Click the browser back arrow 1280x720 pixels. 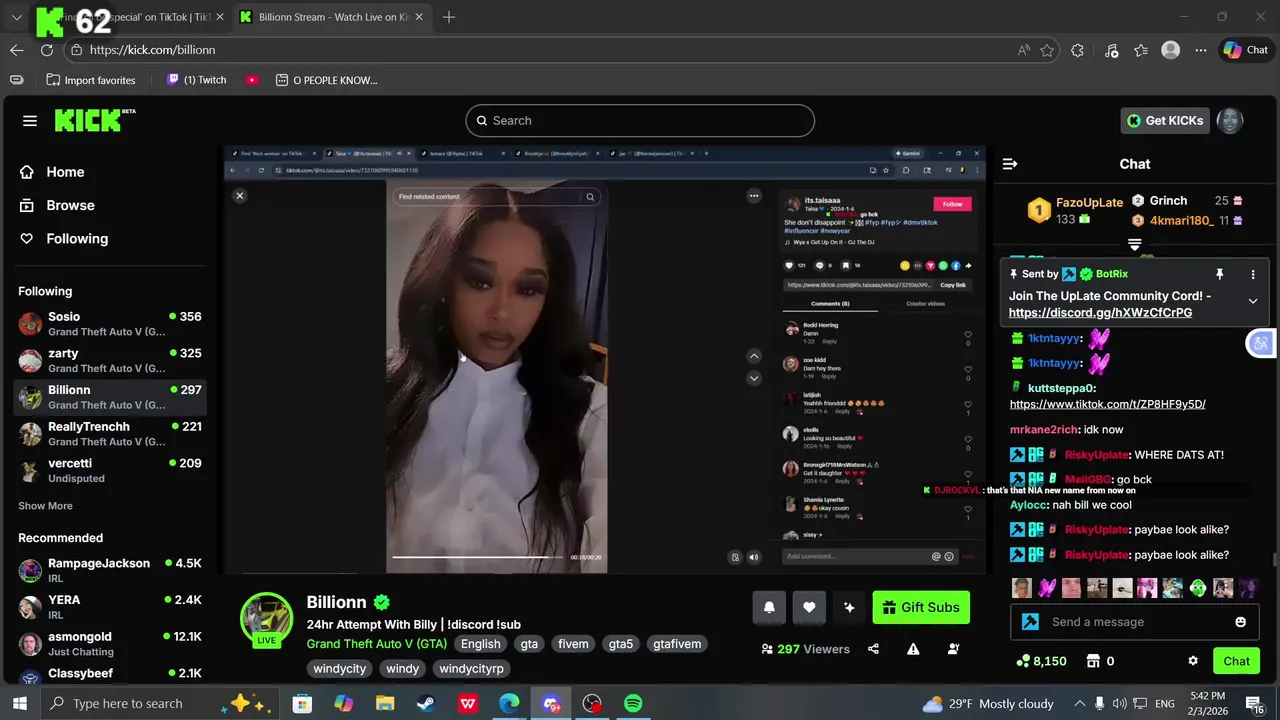(17, 50)
